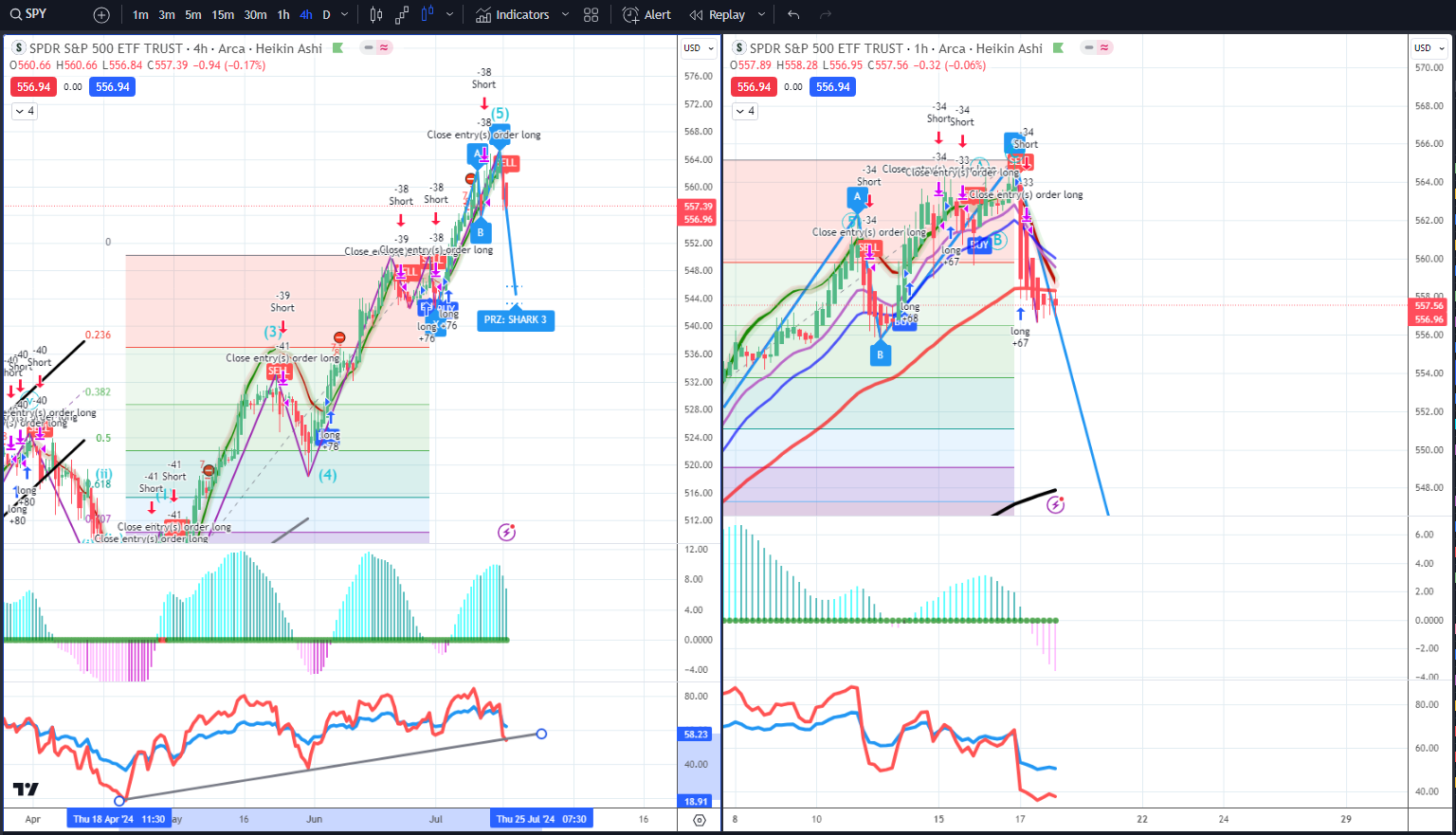This screenshot has width=1456, height=835.
Task: Click the blue A marker on right chart
Action: point(858,197)
